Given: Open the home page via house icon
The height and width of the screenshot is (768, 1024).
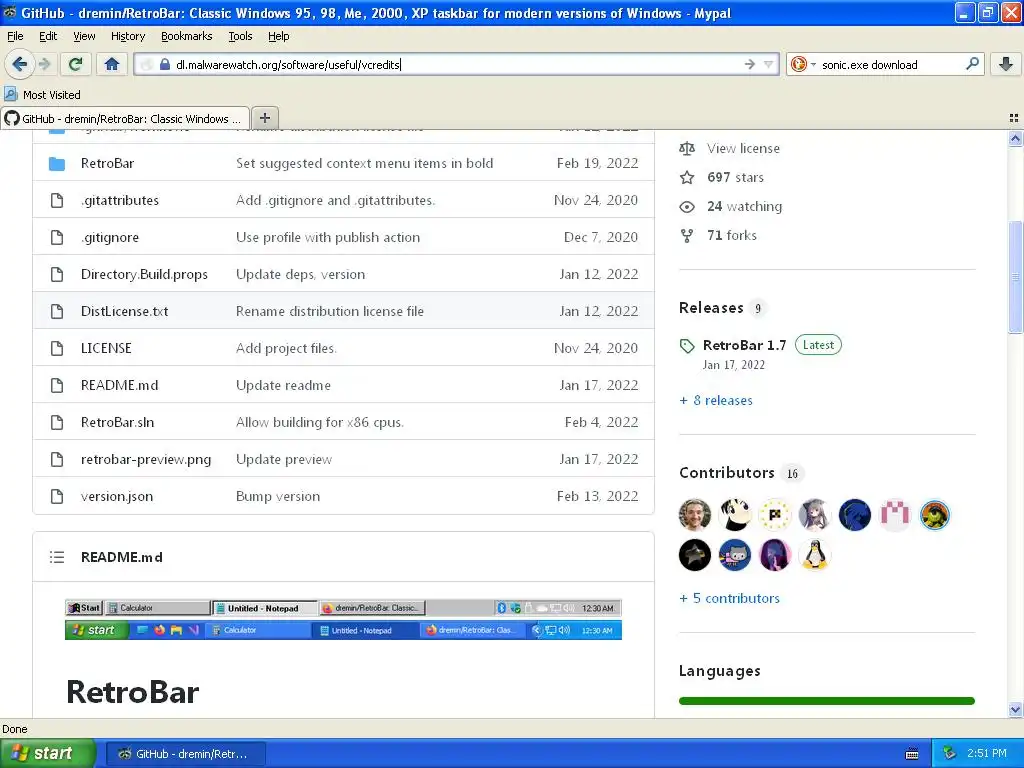Looking at the screenshot, I should pyautogui.click(x=112, y=64).
